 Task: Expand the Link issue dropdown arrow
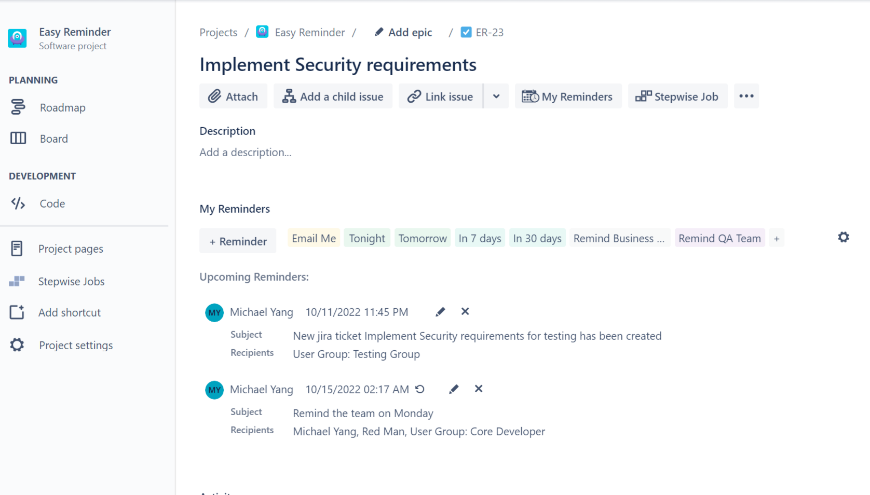[496, 97]
